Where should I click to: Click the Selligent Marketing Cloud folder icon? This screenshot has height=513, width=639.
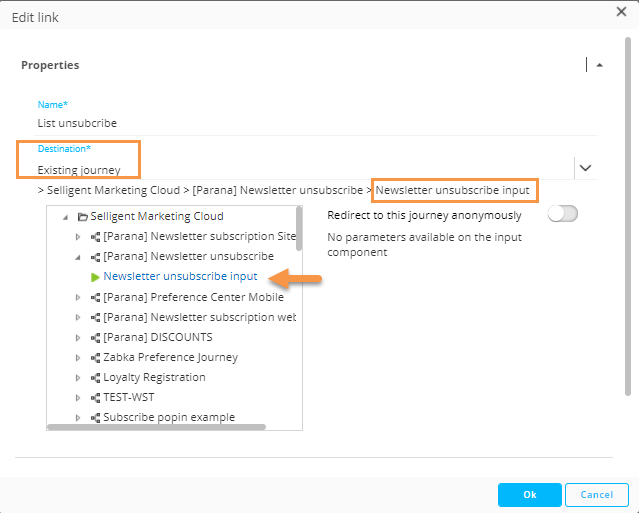[x=83, y=216]
